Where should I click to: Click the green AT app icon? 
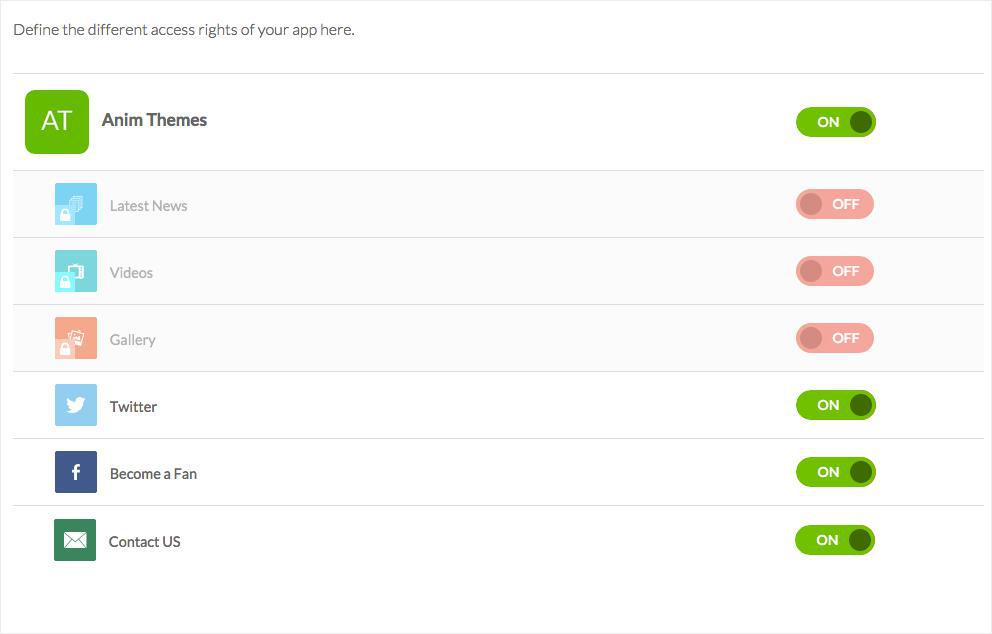57,122
